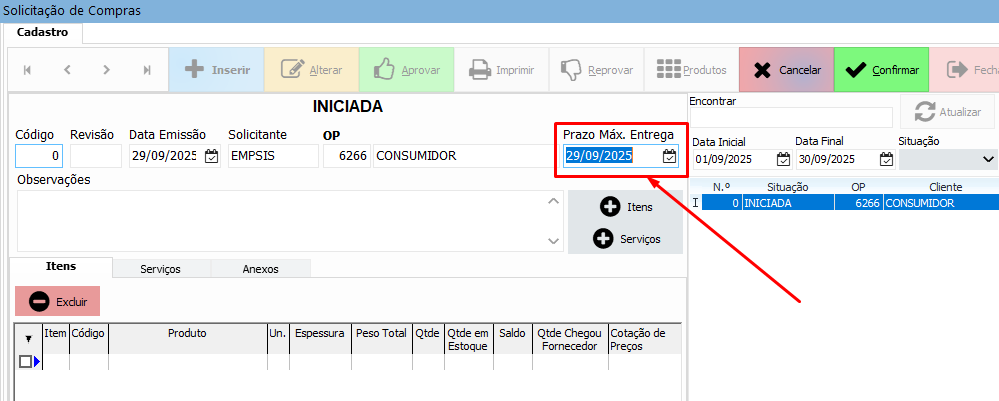
Task: Switch to the Serviços tab
Action: point(161,269)
